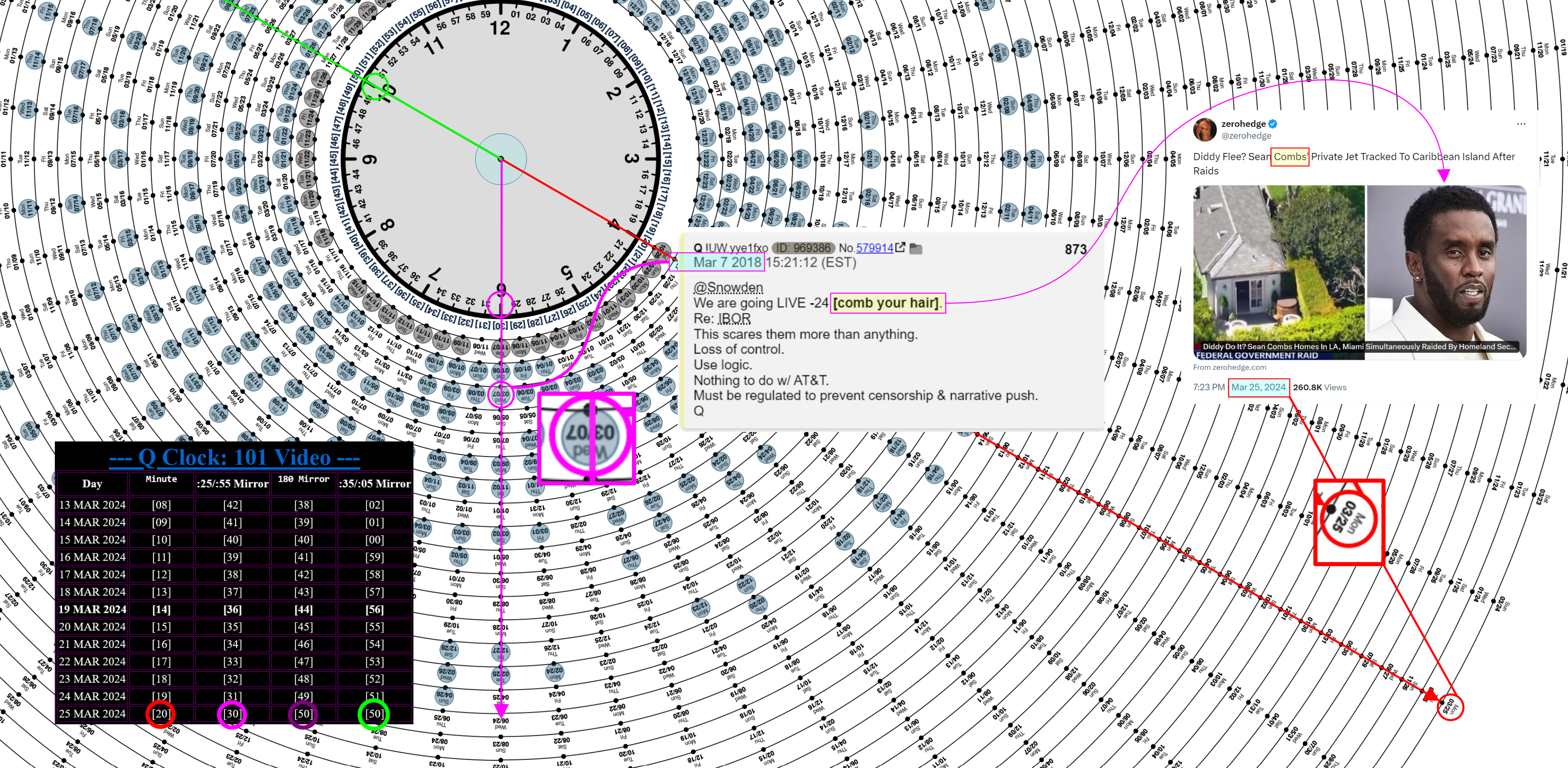
Task: Click the @Snowden mention in Q post
Action: 728,288
